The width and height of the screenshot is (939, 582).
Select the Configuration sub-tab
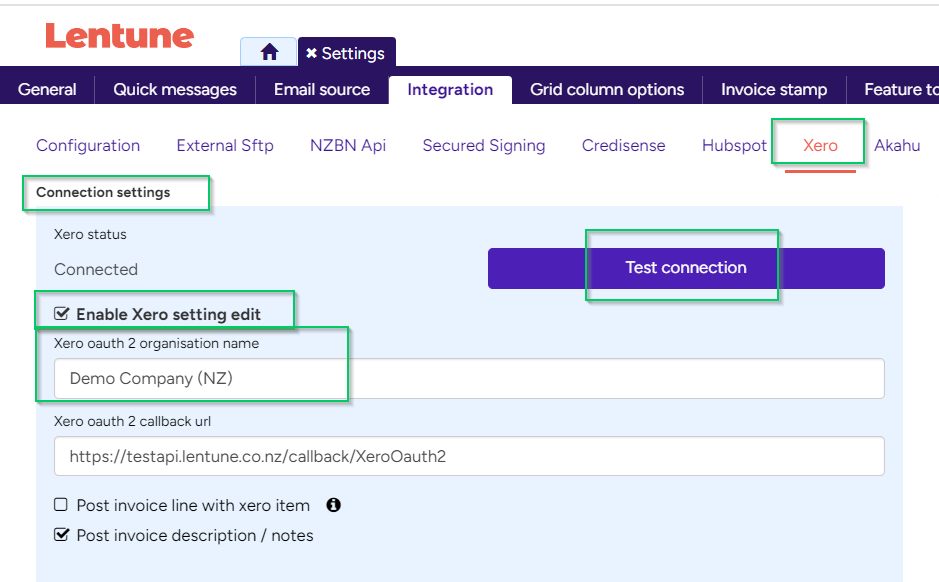[87, 145]
